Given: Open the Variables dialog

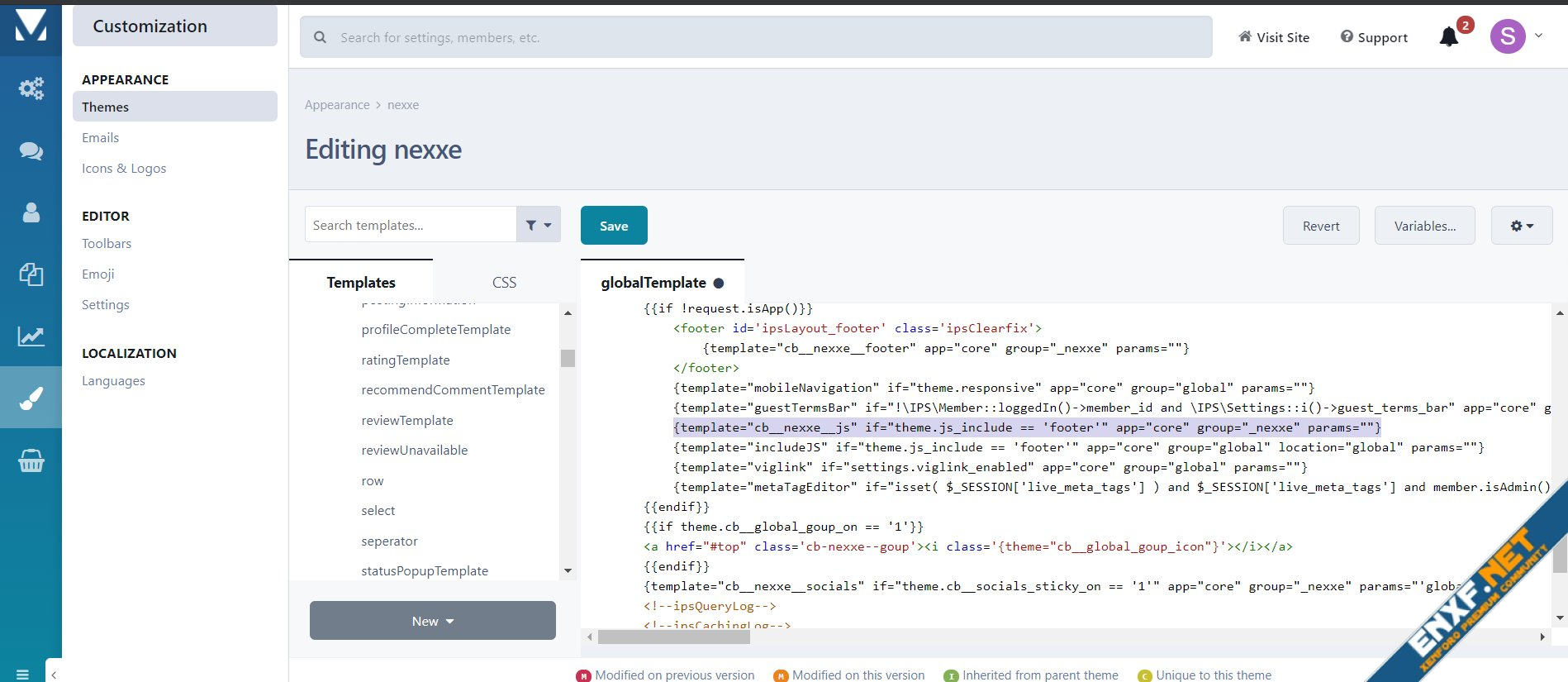Looking at the screenshot, I should pyautogui.click(x=1424, y=226).
